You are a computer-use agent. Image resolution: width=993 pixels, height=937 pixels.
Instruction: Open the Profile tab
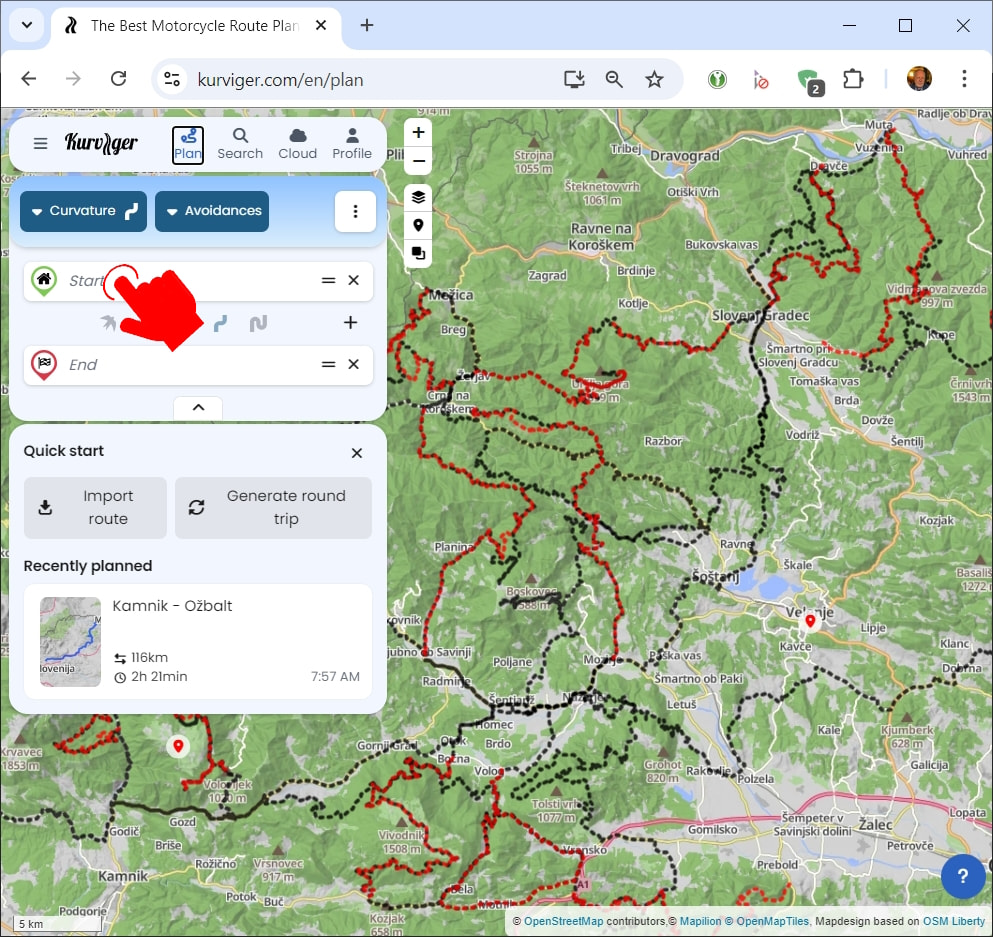[352, 144]
